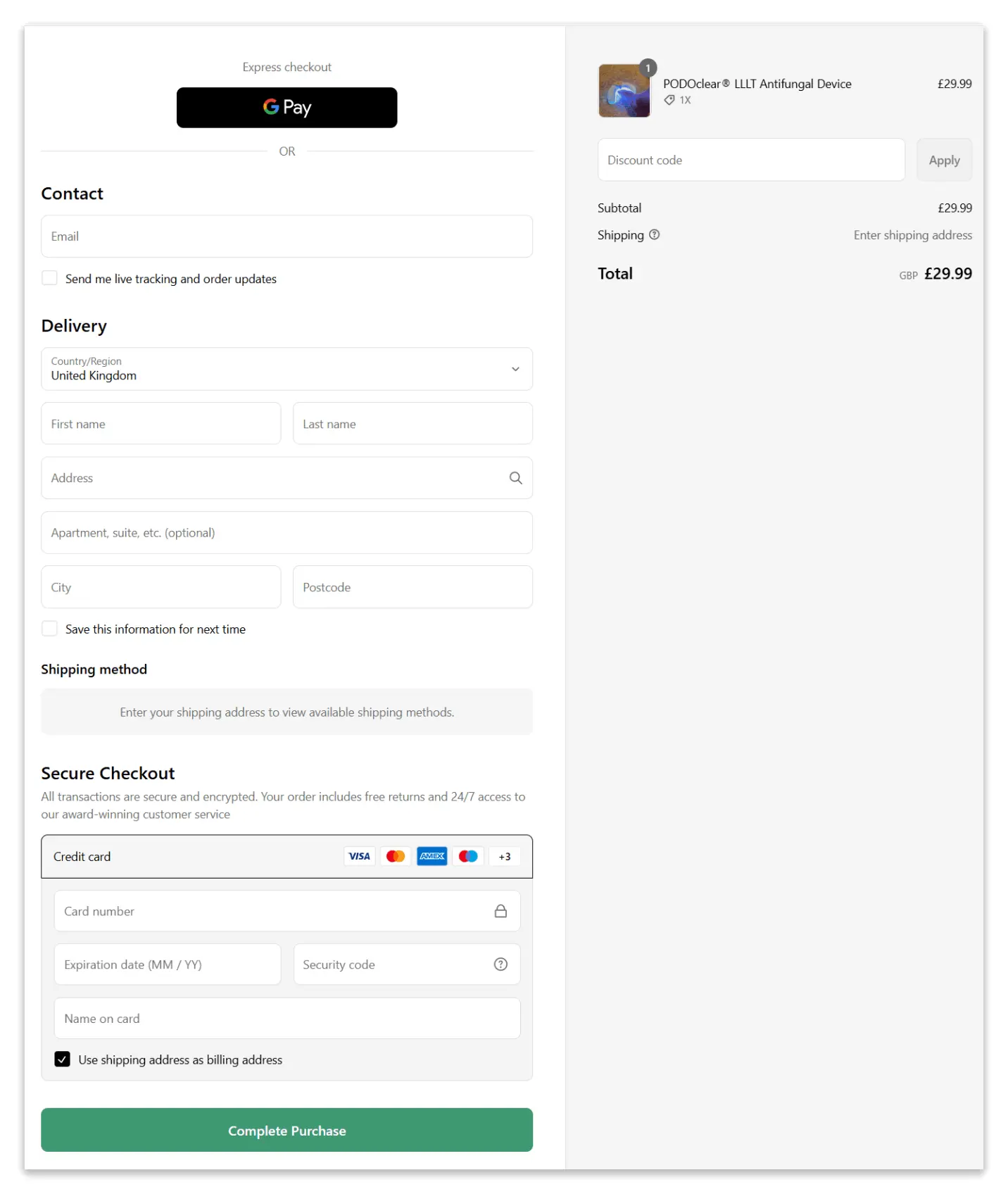Image resolution: width=1008 pixels, height=1194 pixels.
Task: Collapse the United Kingdom selector chevron
Action: 515,369
